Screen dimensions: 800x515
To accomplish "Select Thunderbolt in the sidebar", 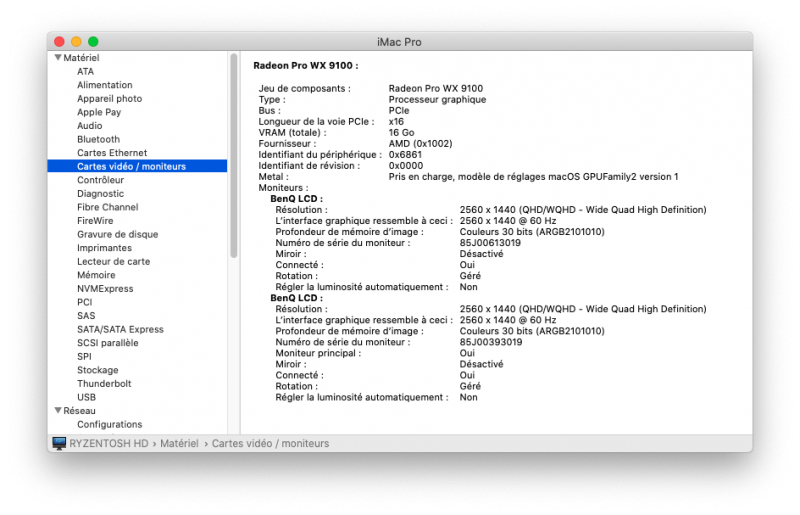I will [103, 383].
